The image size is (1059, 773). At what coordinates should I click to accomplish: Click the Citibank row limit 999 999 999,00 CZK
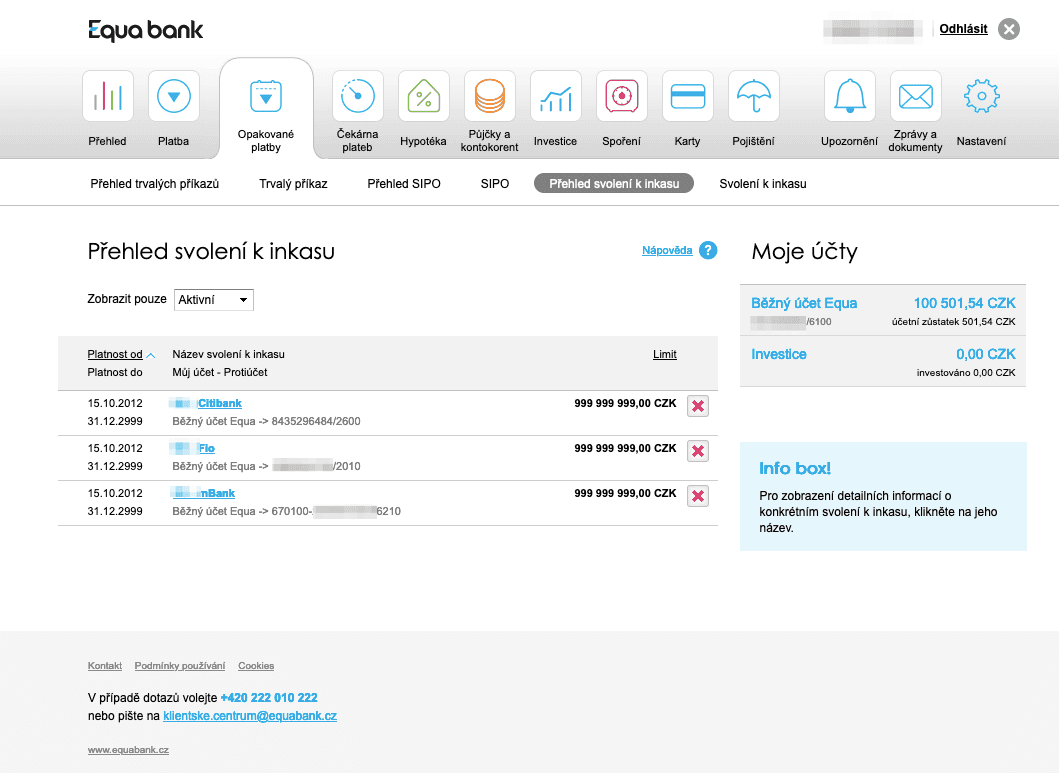click(x=625, y=403)
